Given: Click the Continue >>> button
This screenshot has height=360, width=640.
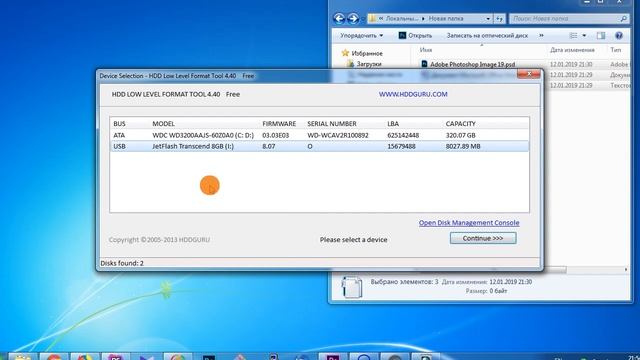Looking at the screenshot, I should click(x=483, y=238).
